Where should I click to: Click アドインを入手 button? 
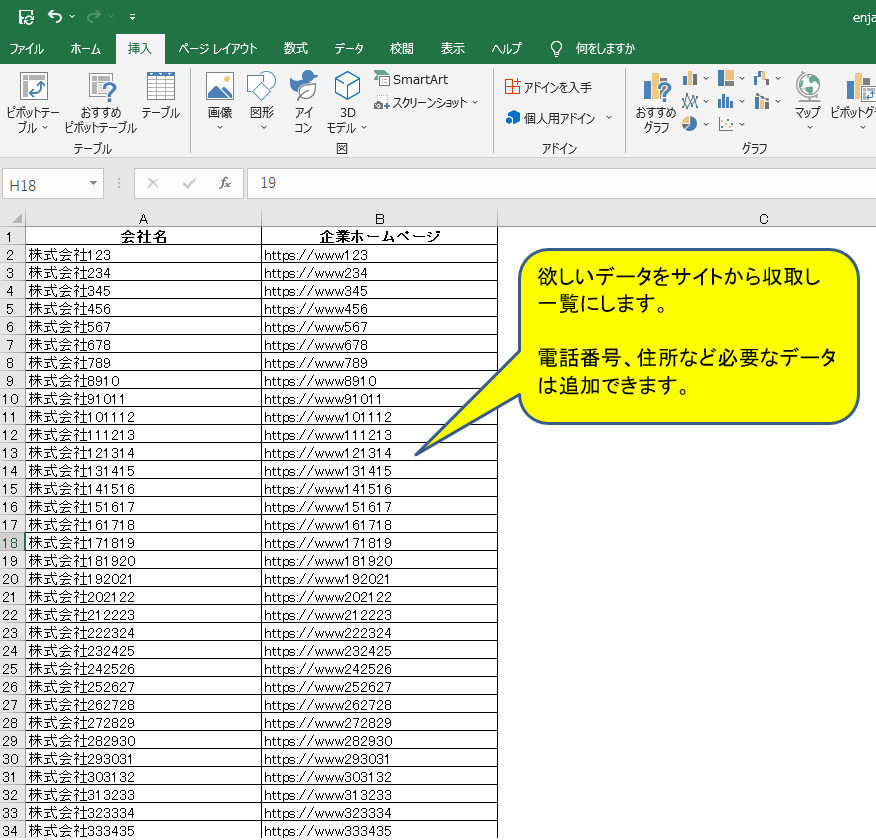(x=548, y=87)
